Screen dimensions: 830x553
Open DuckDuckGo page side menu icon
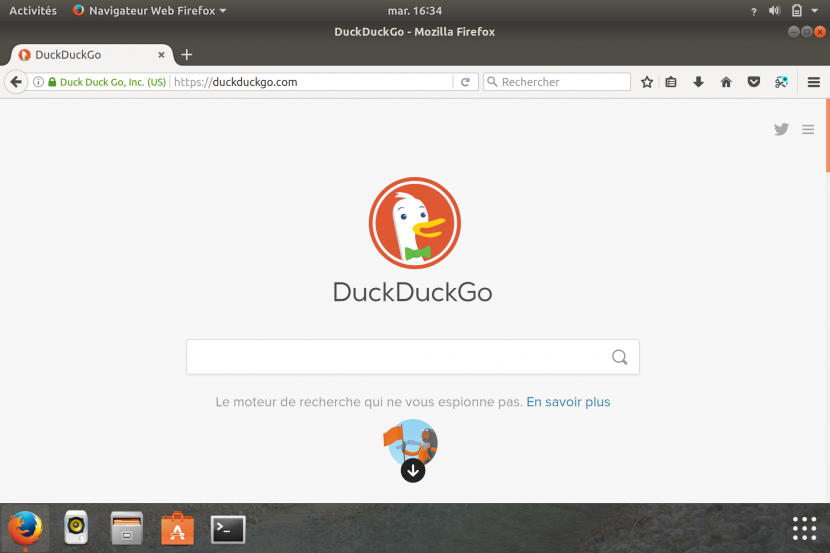pyautogui.click(x=808, y=129)
